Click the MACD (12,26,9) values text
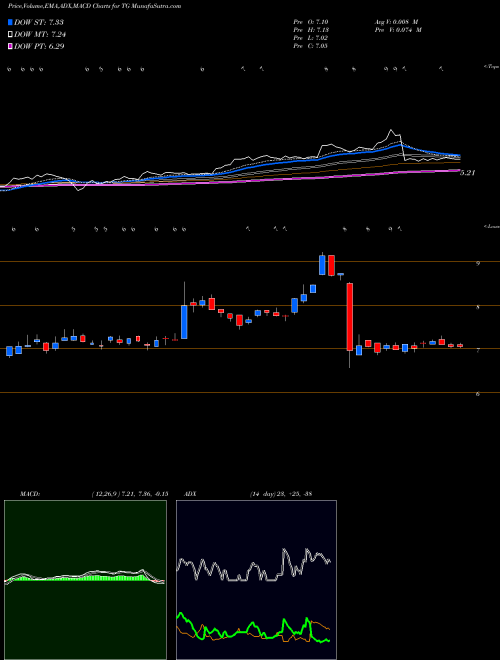This screenshot has height=660, width=500. pyautogui.click(x=130, y=494)
